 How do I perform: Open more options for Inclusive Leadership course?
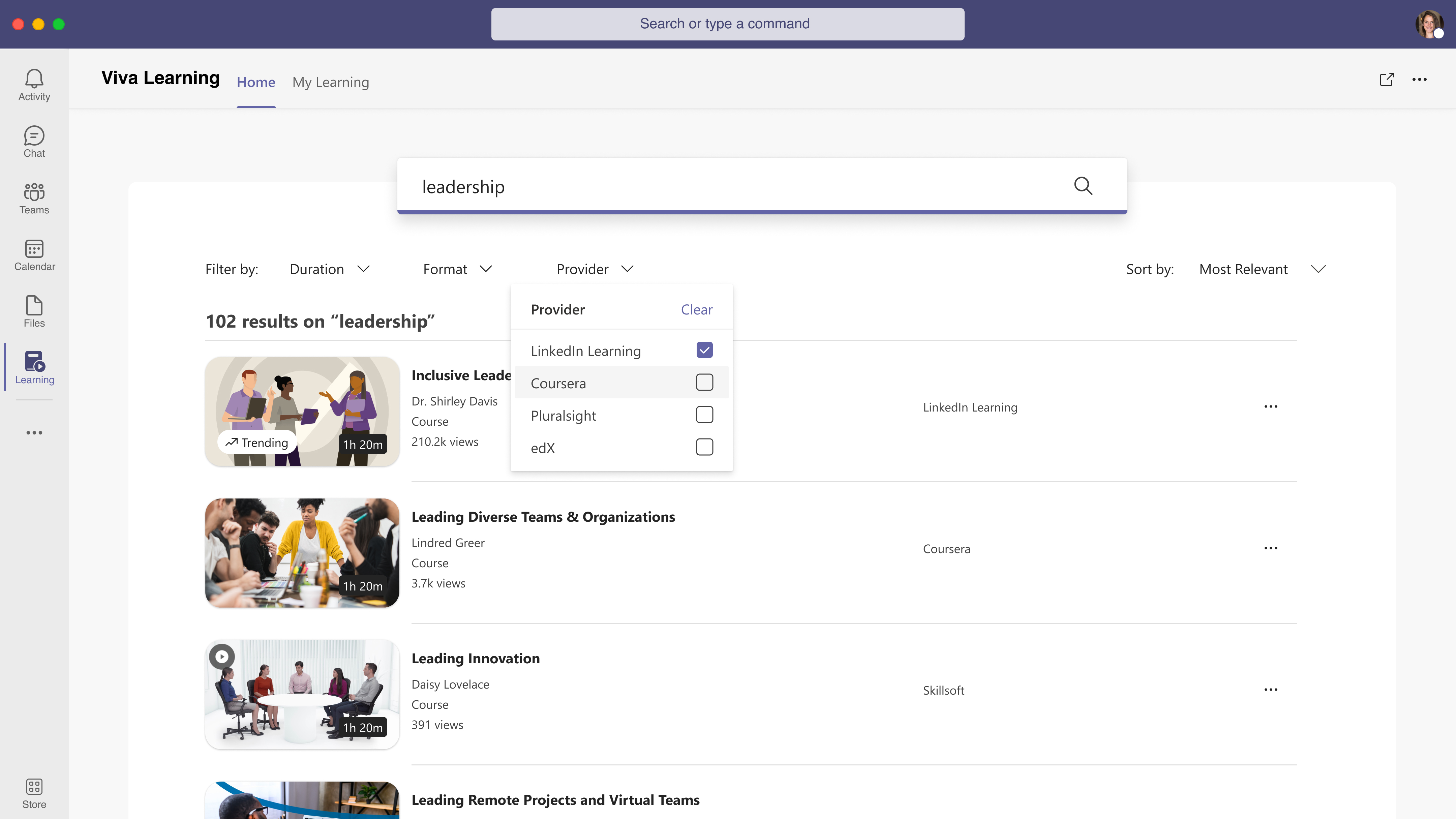[x=1271, y=407]
